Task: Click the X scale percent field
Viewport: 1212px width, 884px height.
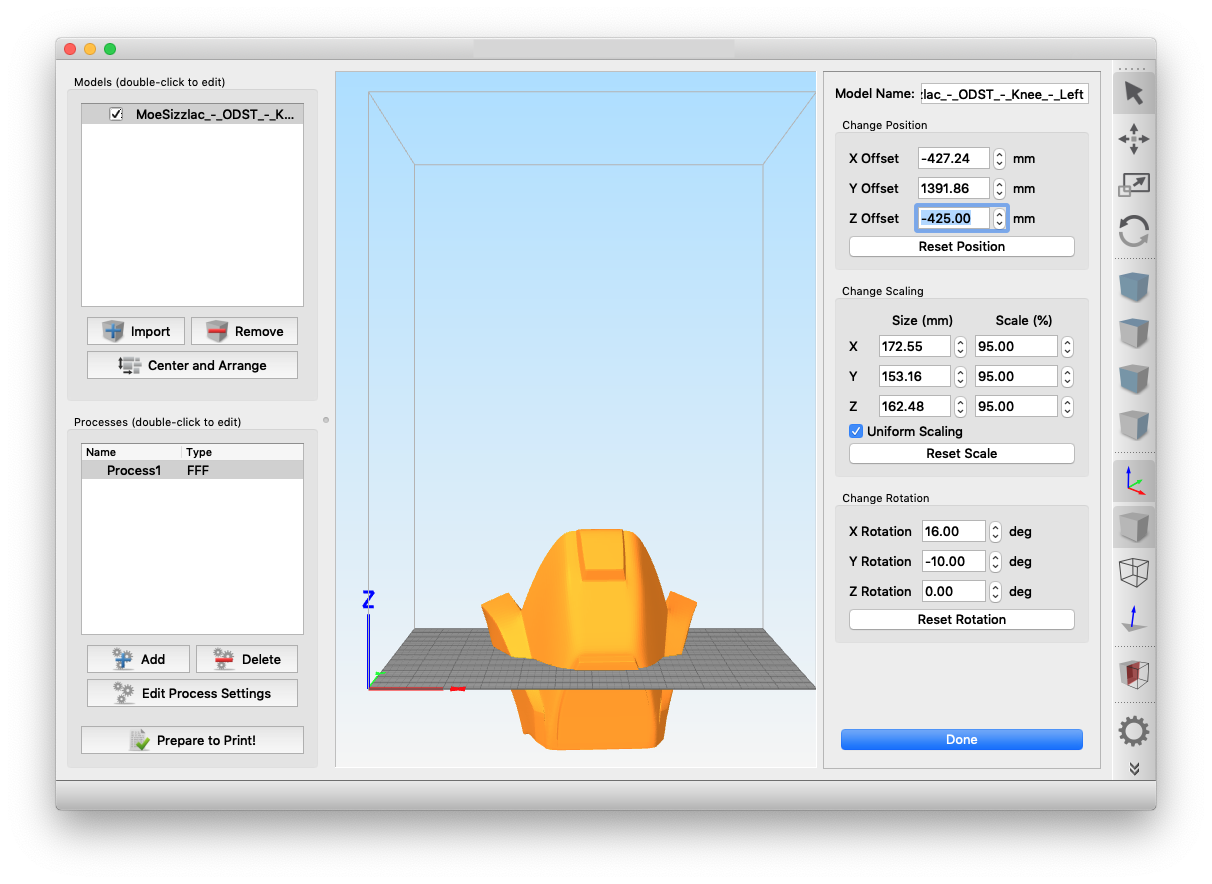Action: tap(1017, 346)
